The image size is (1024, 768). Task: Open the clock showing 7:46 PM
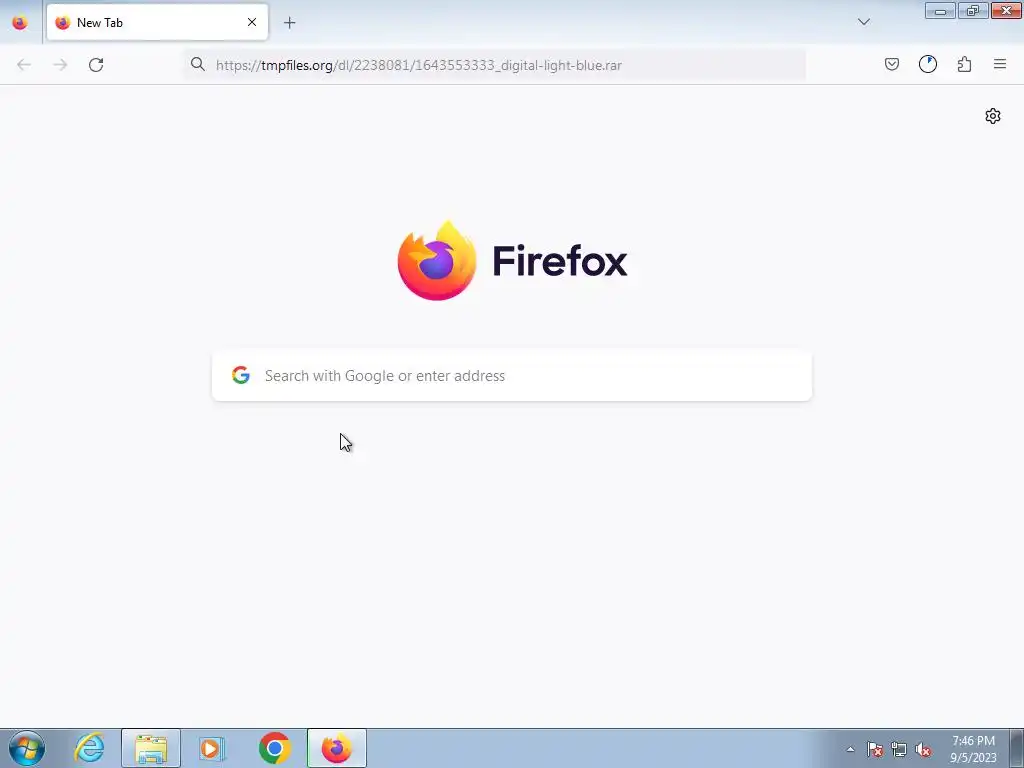pos(973,749)
